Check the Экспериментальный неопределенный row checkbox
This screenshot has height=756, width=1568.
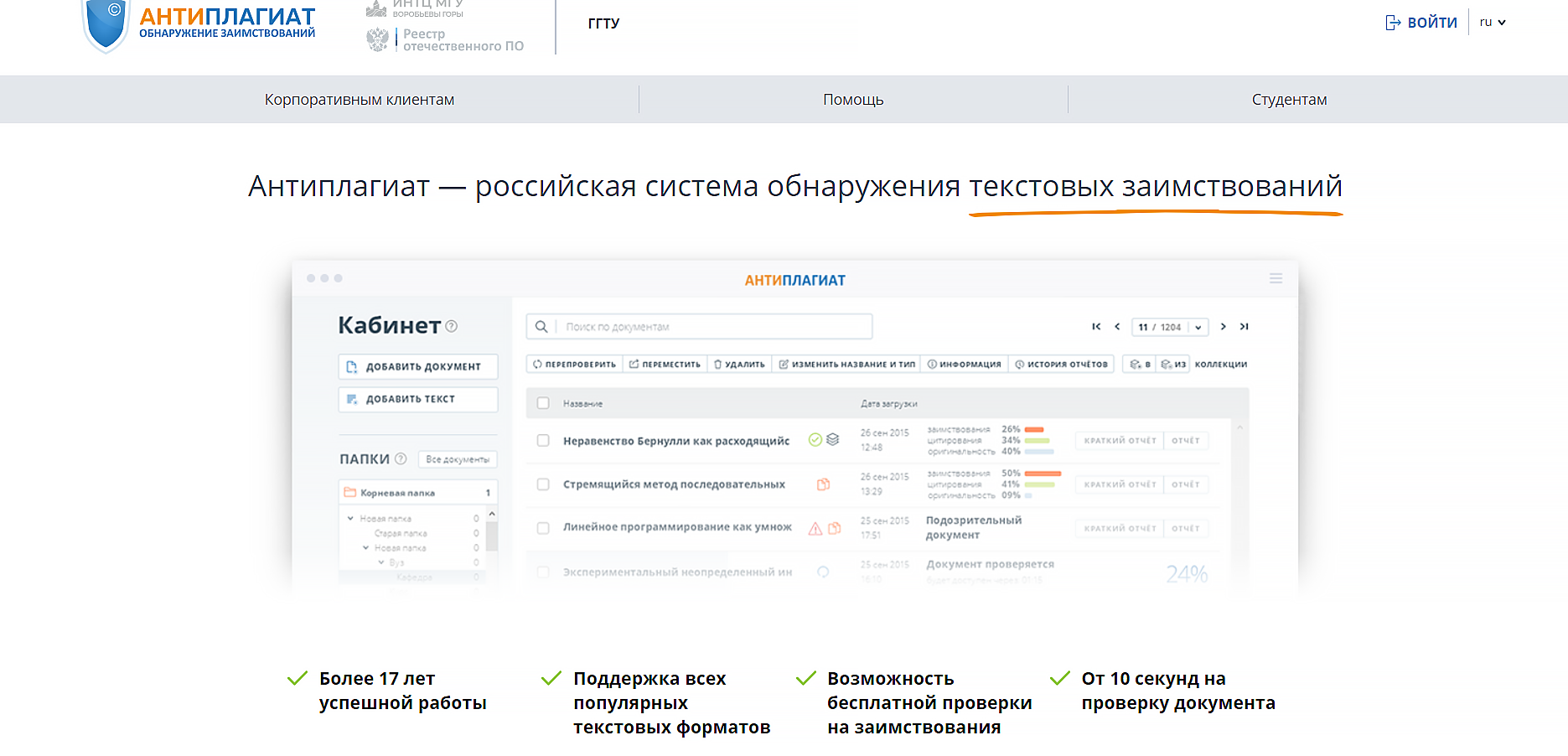click(543, 572)
